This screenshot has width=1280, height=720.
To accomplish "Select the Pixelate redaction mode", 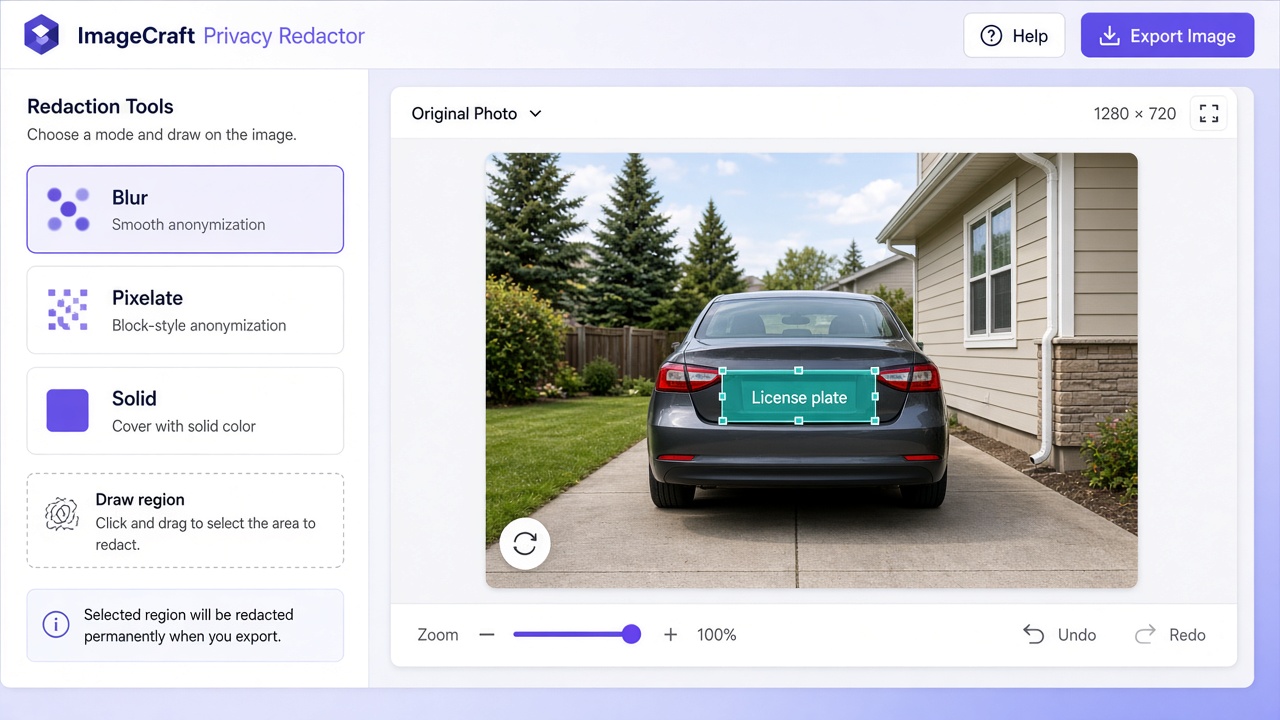I will (x=185, y=310).
